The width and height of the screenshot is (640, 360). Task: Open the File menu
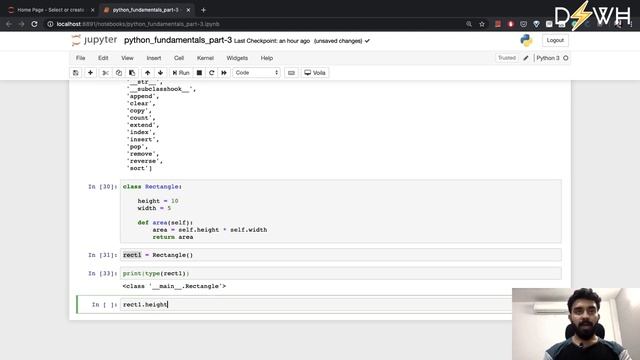(x=80, y=58)
